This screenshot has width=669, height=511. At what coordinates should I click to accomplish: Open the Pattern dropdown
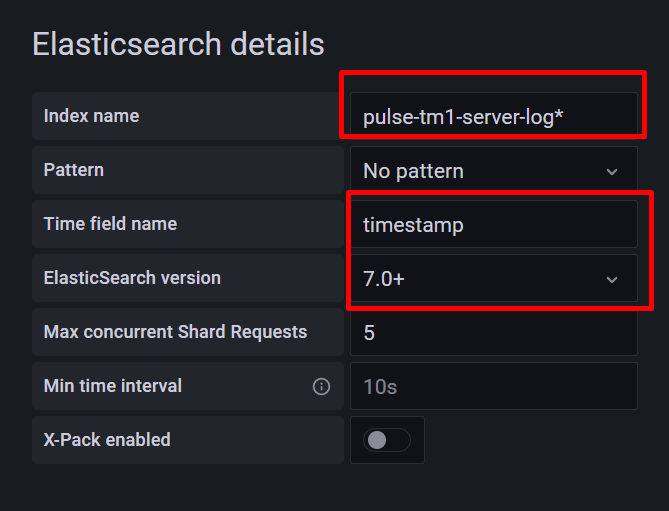click(492, 171)
